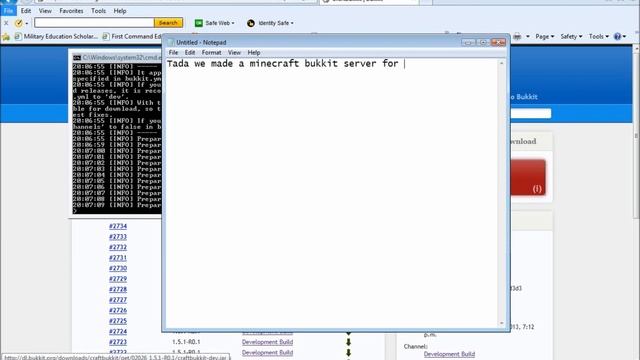Open Internet Explorer View menu
The width and height of the screenshot is (640, 360).
tap(45, 11)
